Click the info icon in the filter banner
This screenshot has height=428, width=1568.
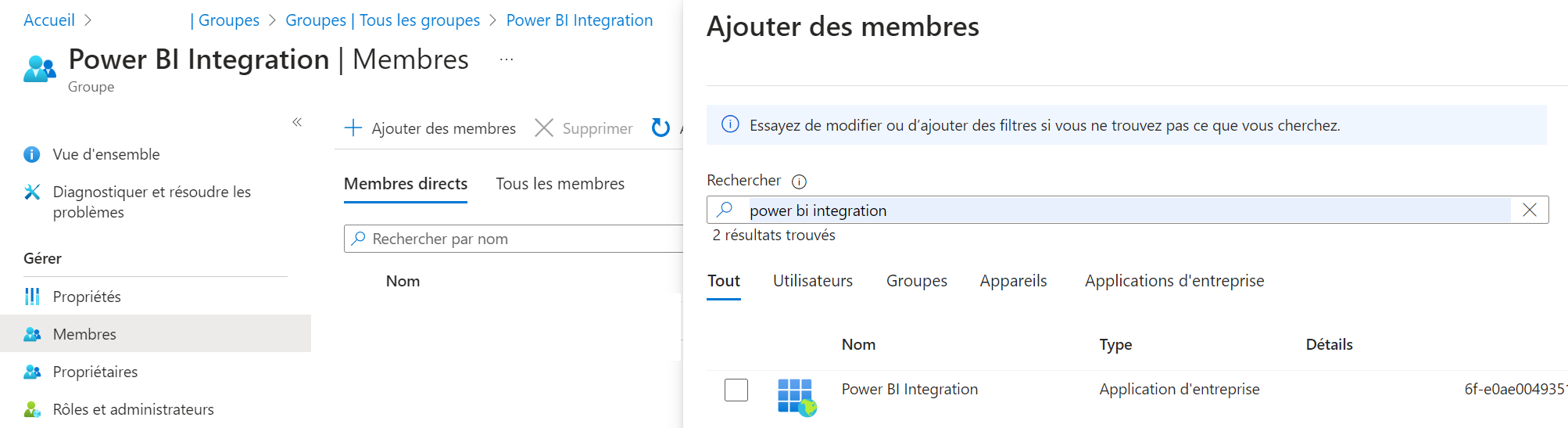[x=730, y=124]
